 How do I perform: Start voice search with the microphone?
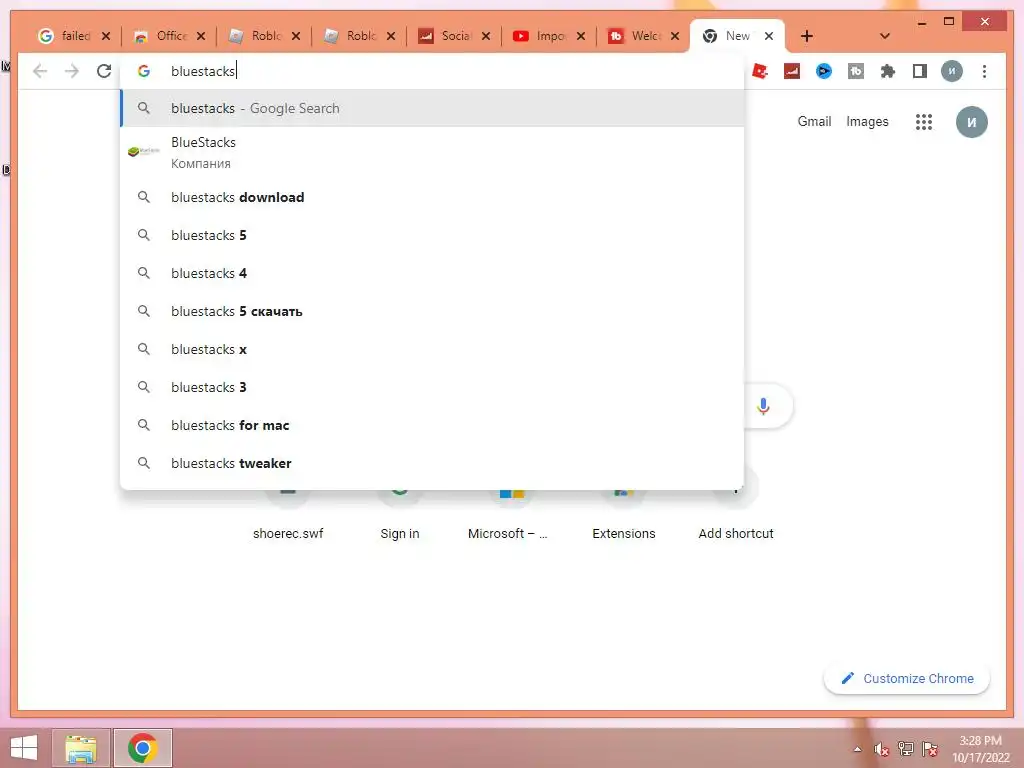click(x=763, y=406)
